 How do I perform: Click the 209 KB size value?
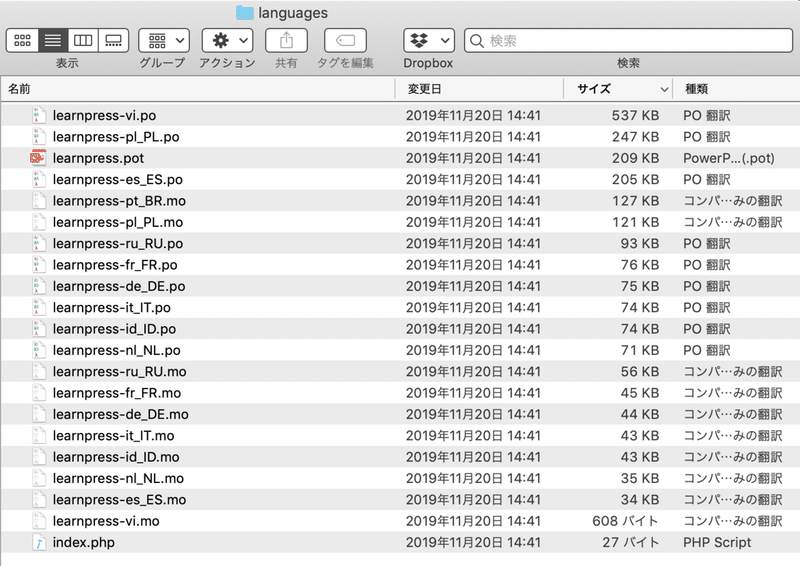635,158
